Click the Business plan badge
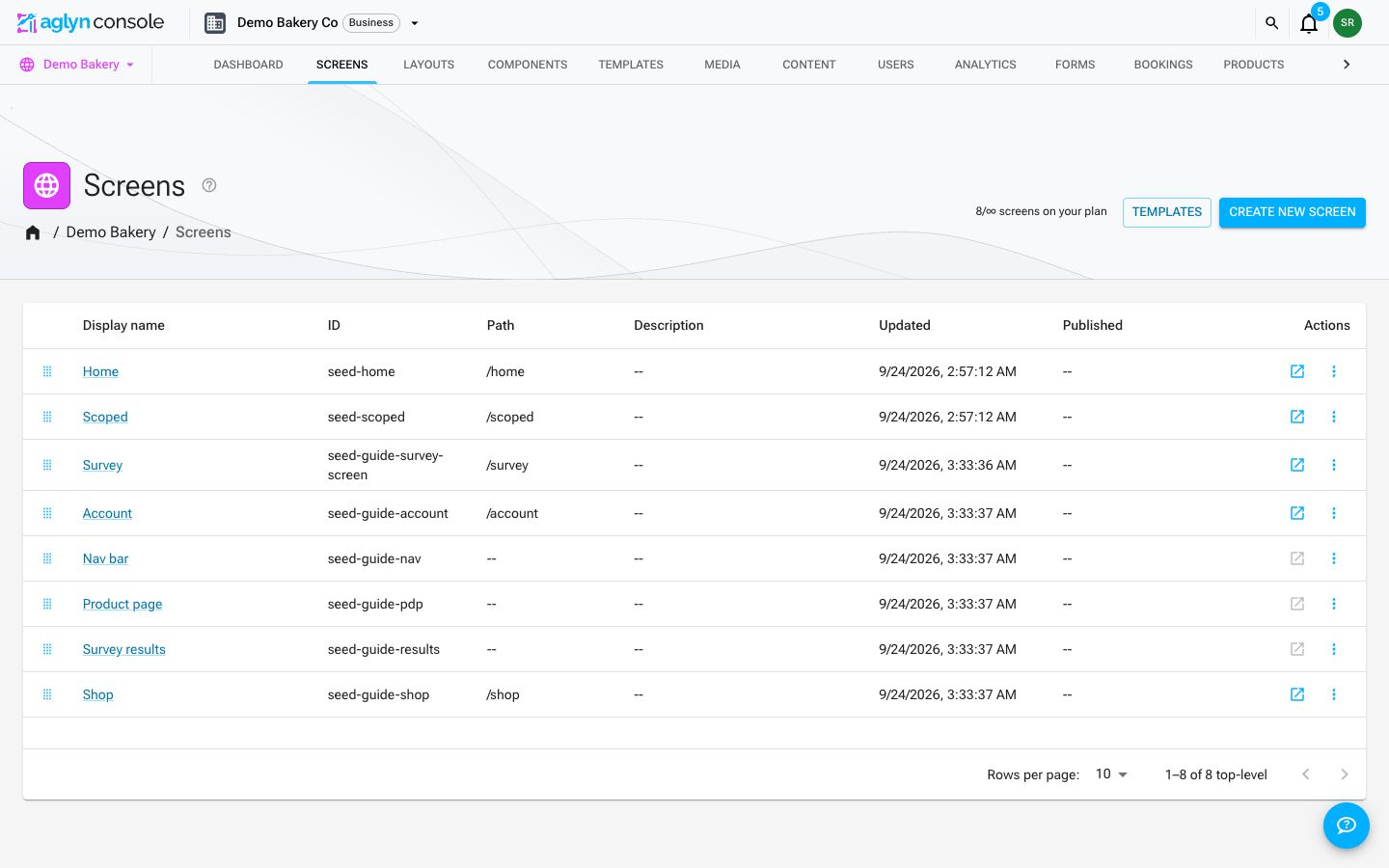 click(371, 23)
